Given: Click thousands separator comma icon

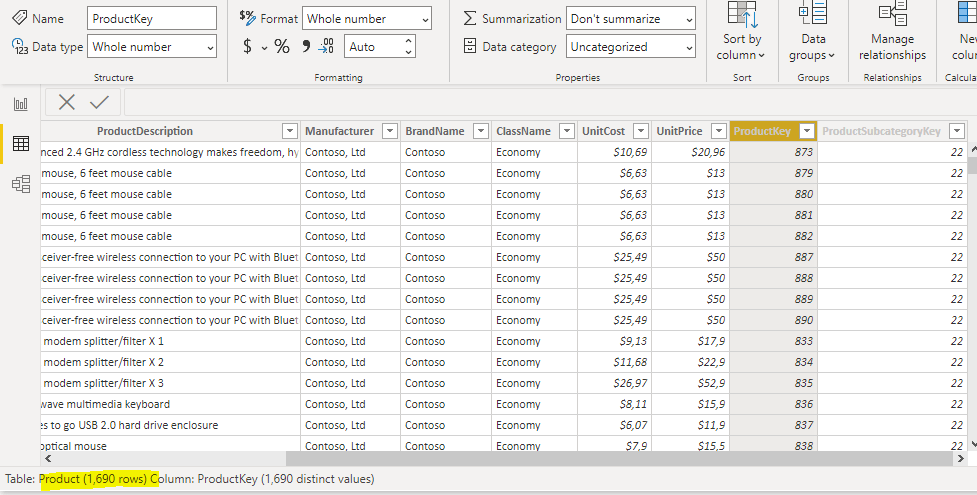Looking at the screenshot, I should 306,46.
